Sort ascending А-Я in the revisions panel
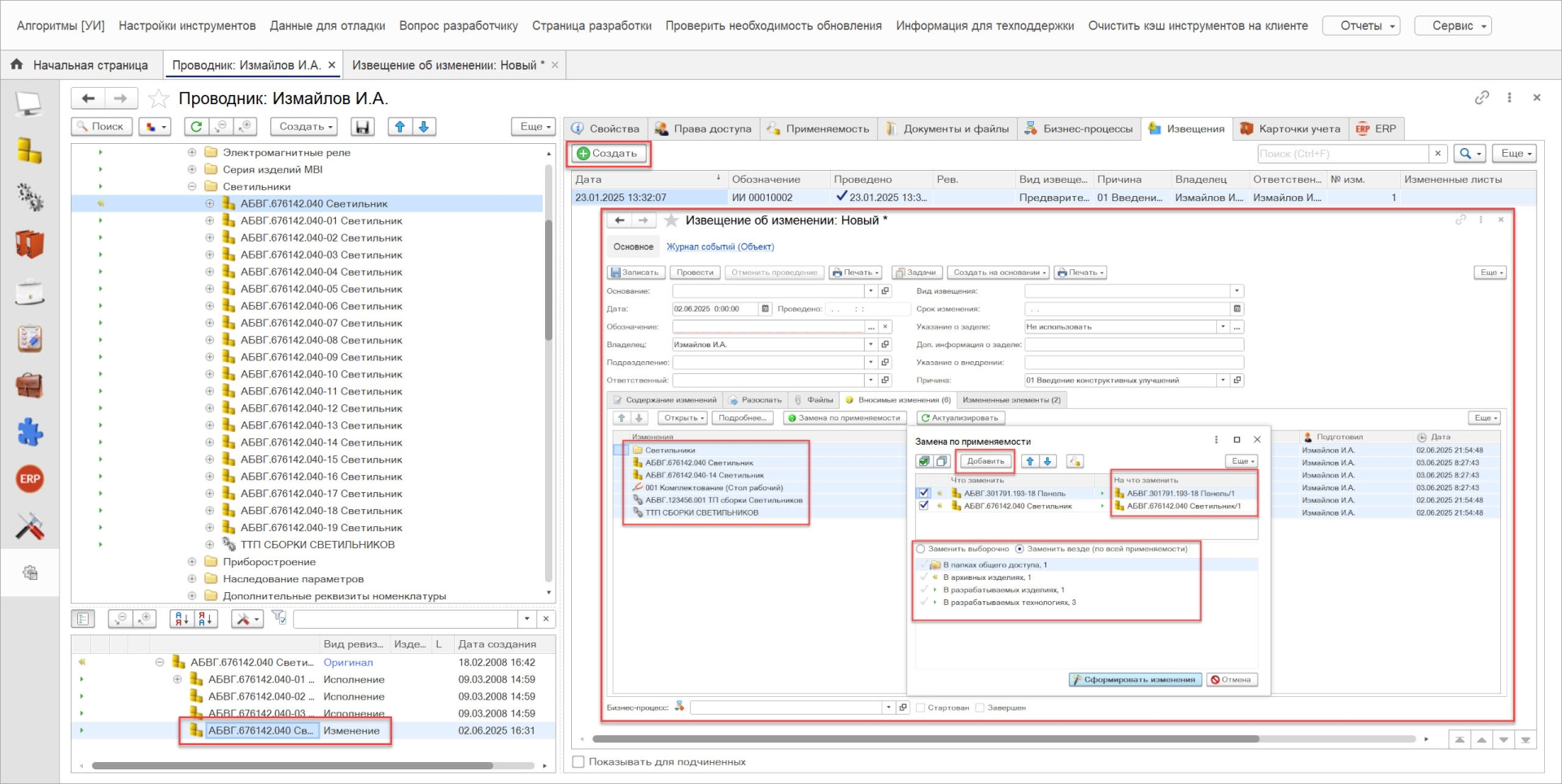 181,619
